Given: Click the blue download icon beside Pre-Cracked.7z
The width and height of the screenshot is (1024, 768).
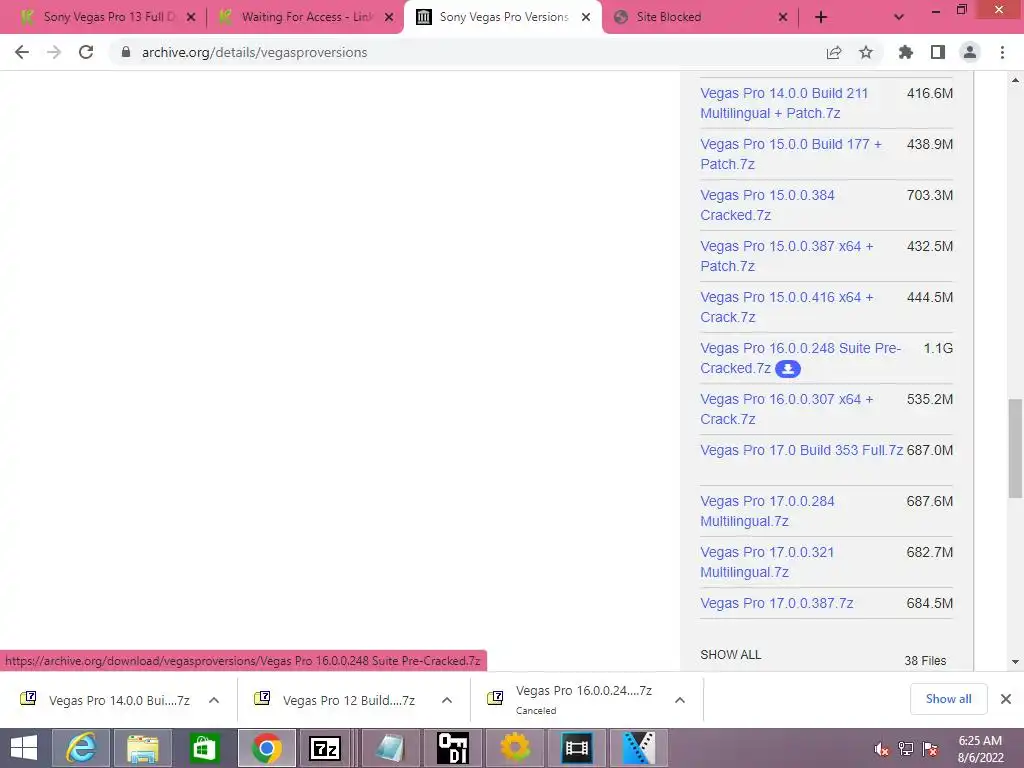Looking at the screenshot, I should coord(788,369).
